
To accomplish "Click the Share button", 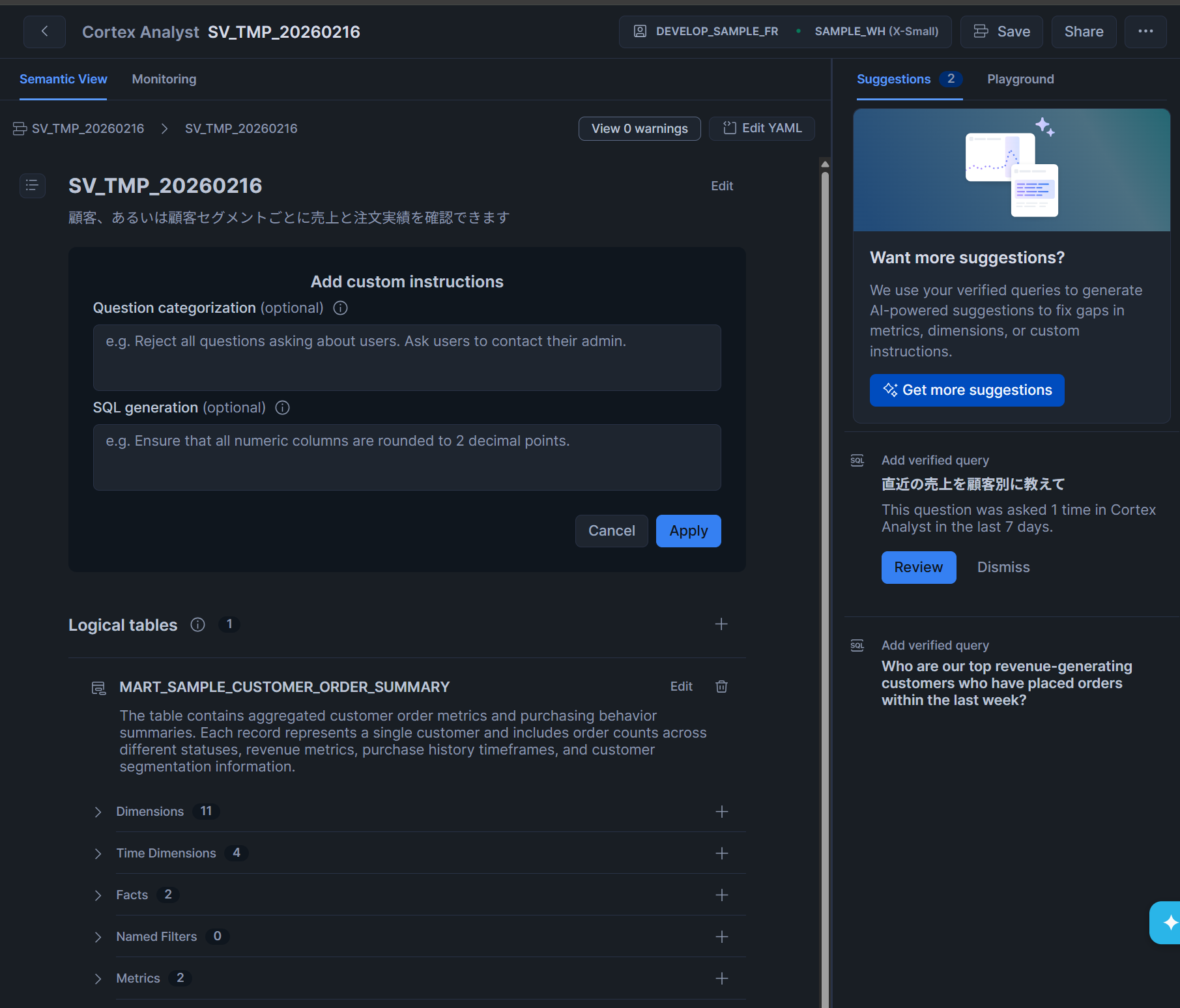I will 1084,31.
